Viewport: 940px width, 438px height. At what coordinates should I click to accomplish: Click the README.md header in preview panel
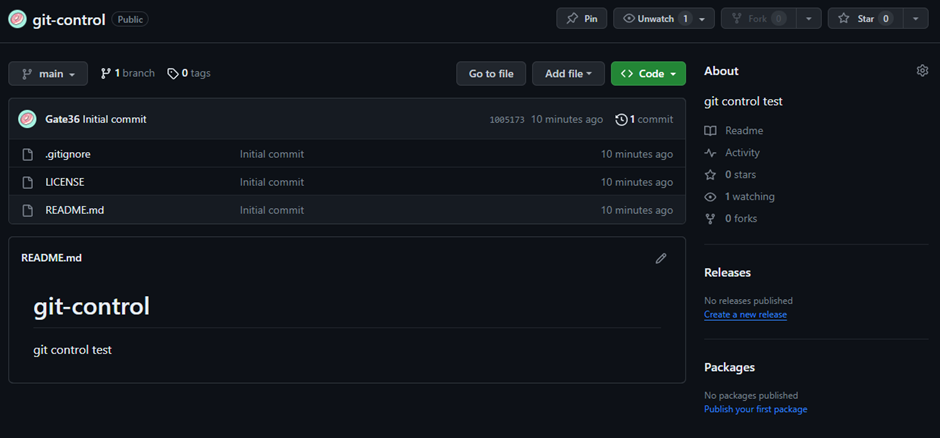pyautogui.click(x=52, y=258)
